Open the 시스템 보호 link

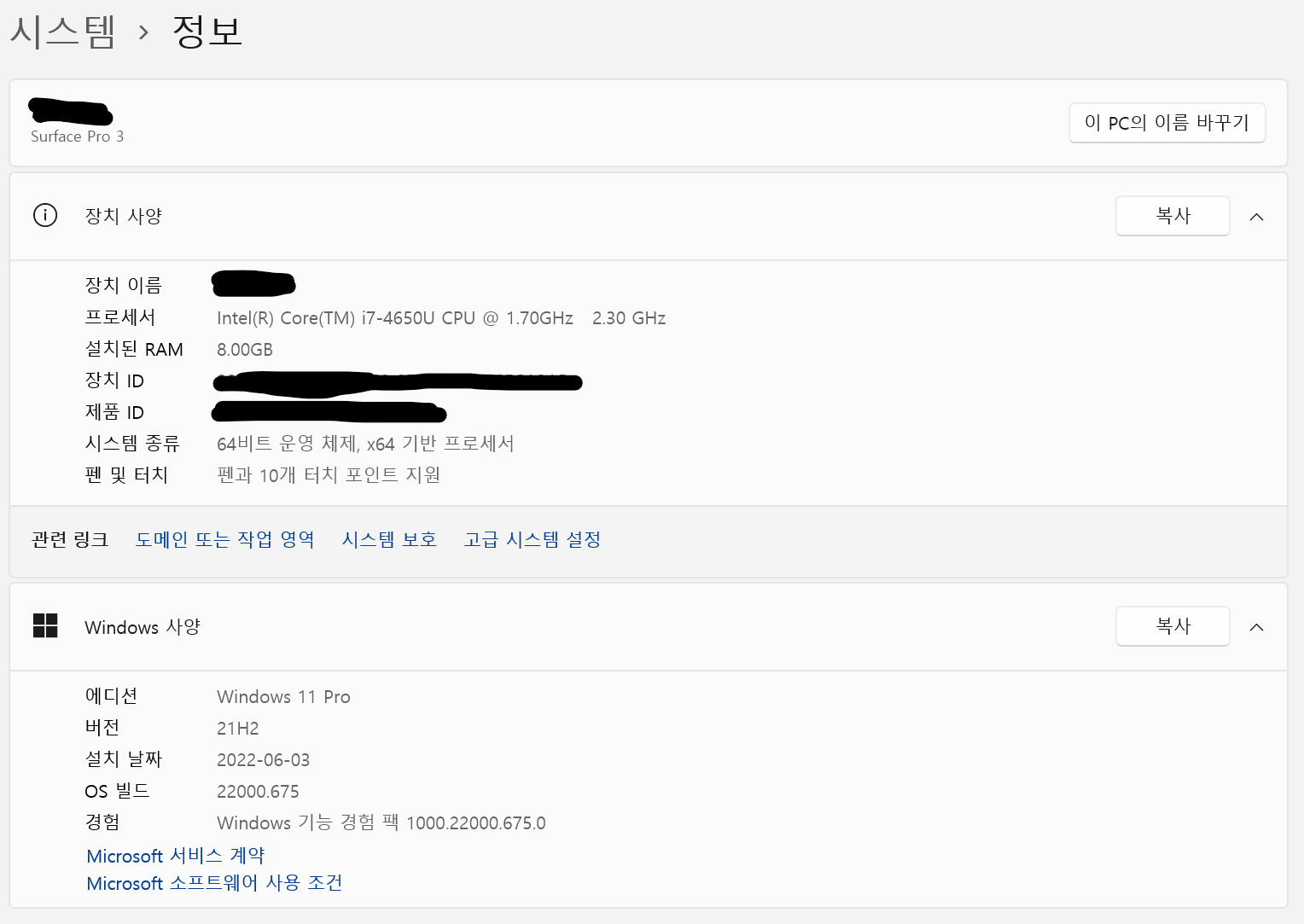(x=389, y=539)
